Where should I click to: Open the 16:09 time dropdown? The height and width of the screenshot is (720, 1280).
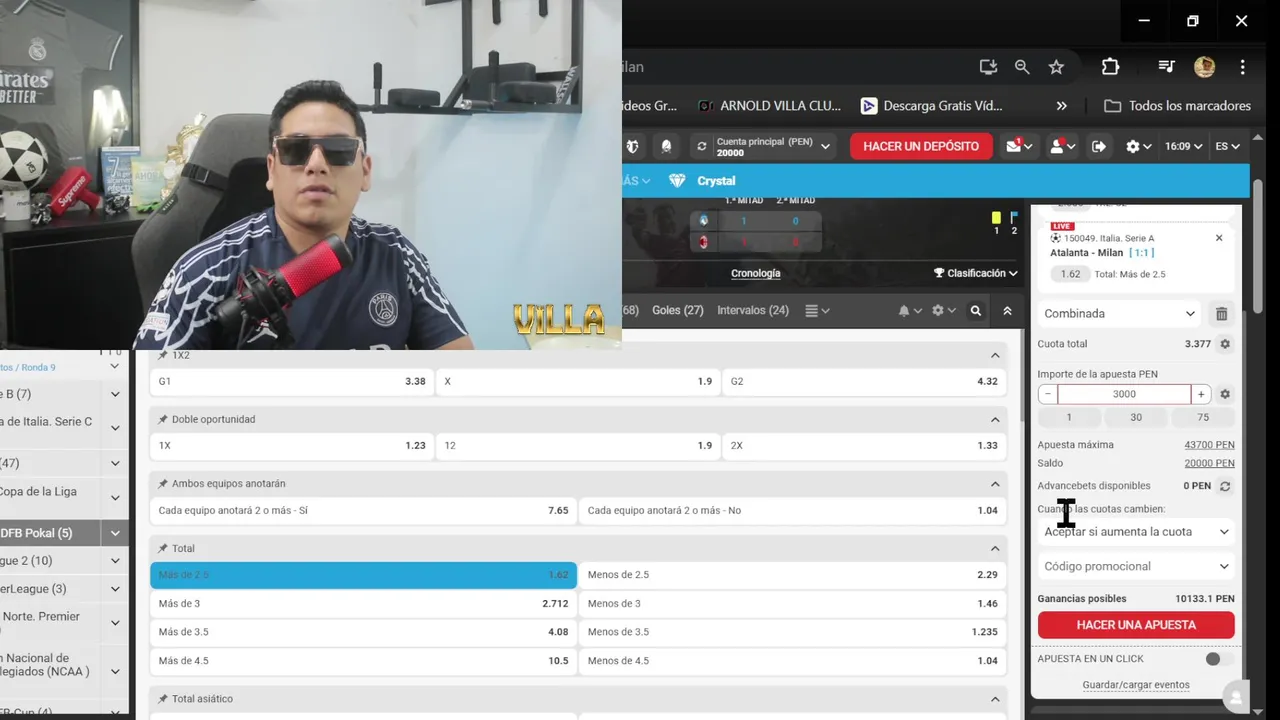coord(1184,146)
